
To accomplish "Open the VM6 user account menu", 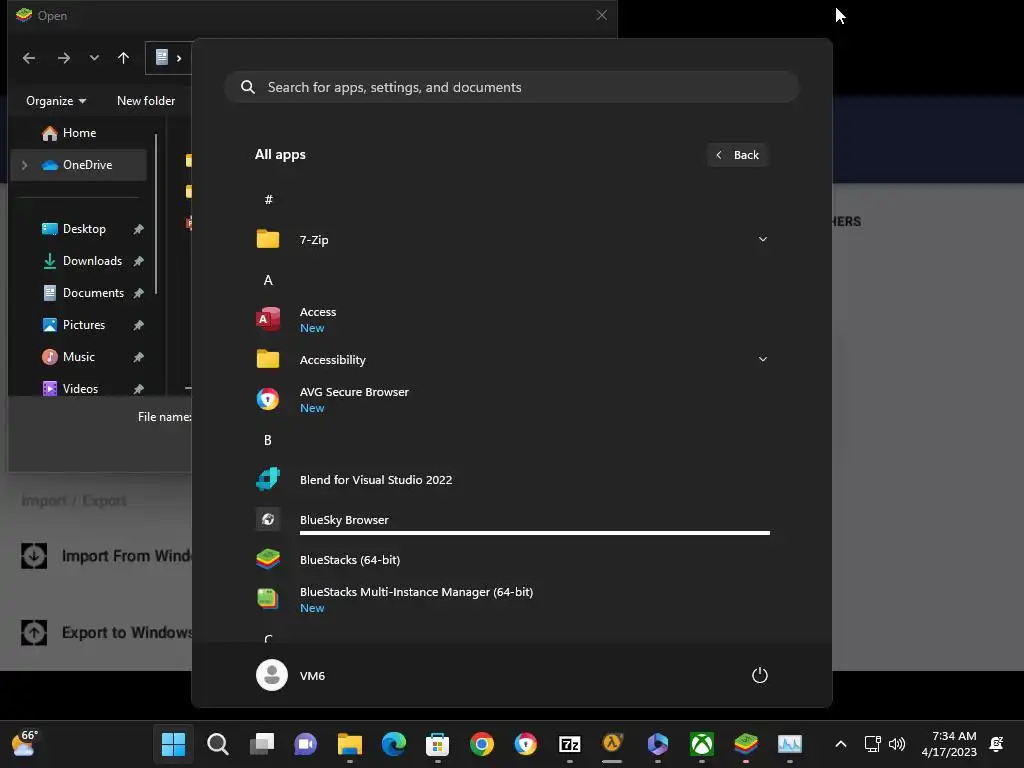I will point(291,675).
